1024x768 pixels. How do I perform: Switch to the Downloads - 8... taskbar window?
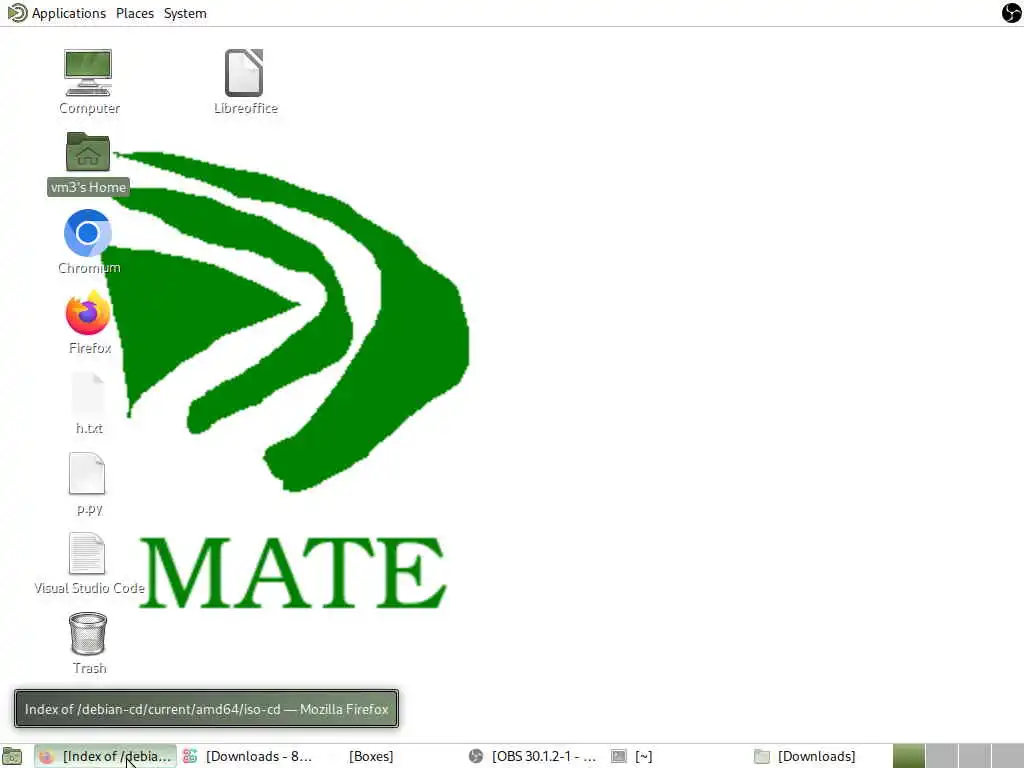(x=248, y=756)
